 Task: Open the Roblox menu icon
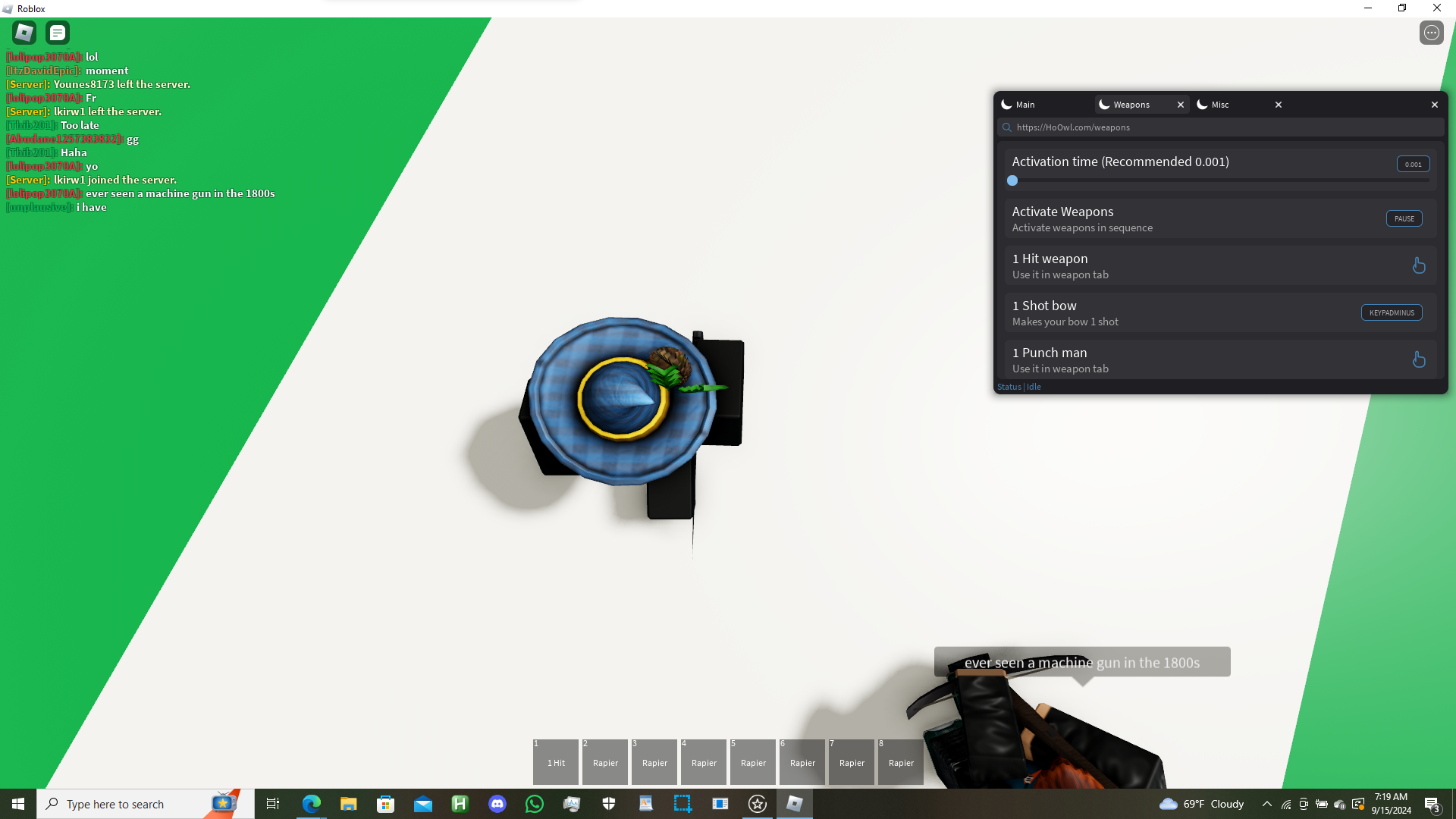click(24, 33)
